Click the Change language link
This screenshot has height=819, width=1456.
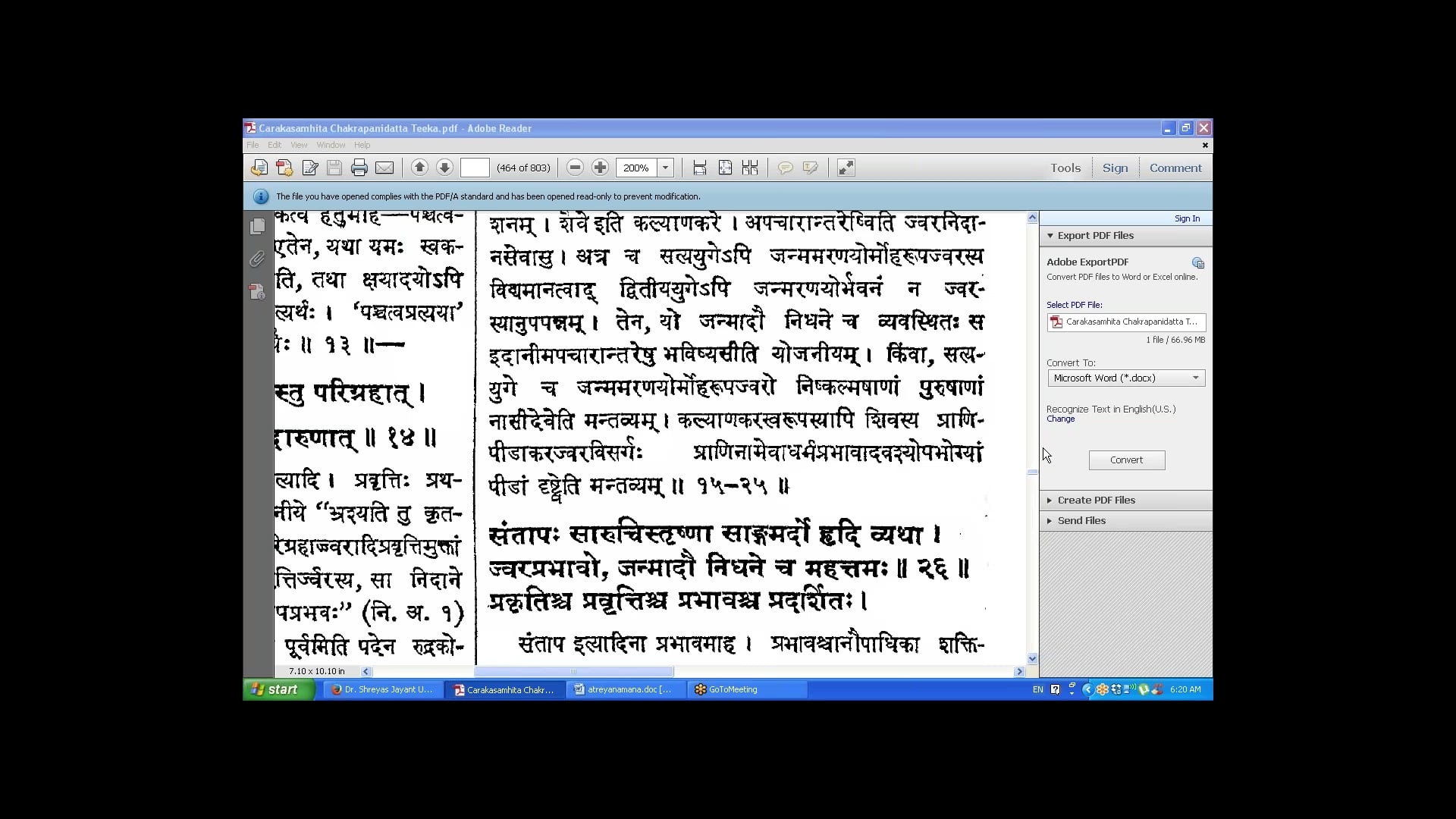click(1060, 419)
